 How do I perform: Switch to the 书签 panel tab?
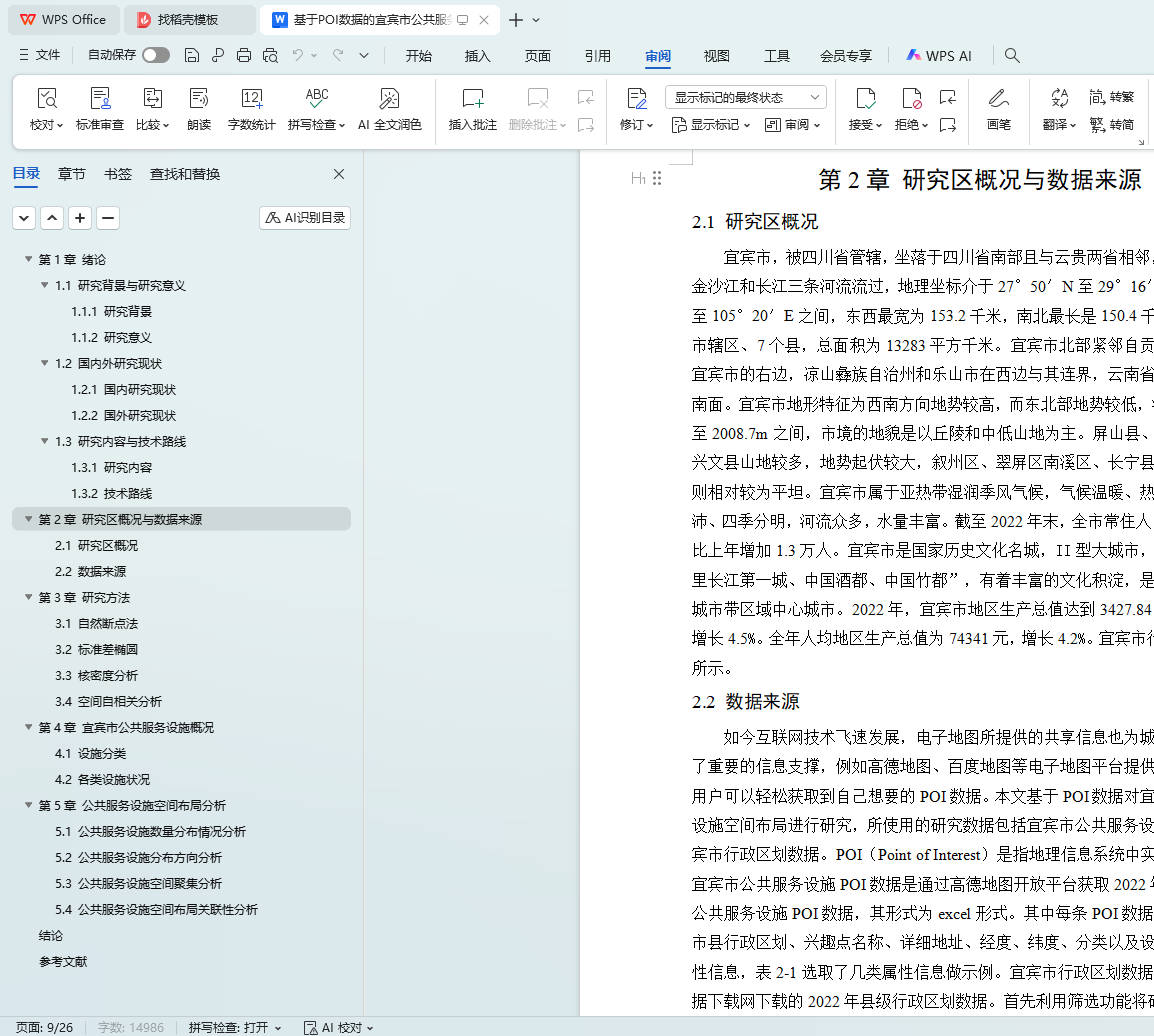tap(117, 174)
